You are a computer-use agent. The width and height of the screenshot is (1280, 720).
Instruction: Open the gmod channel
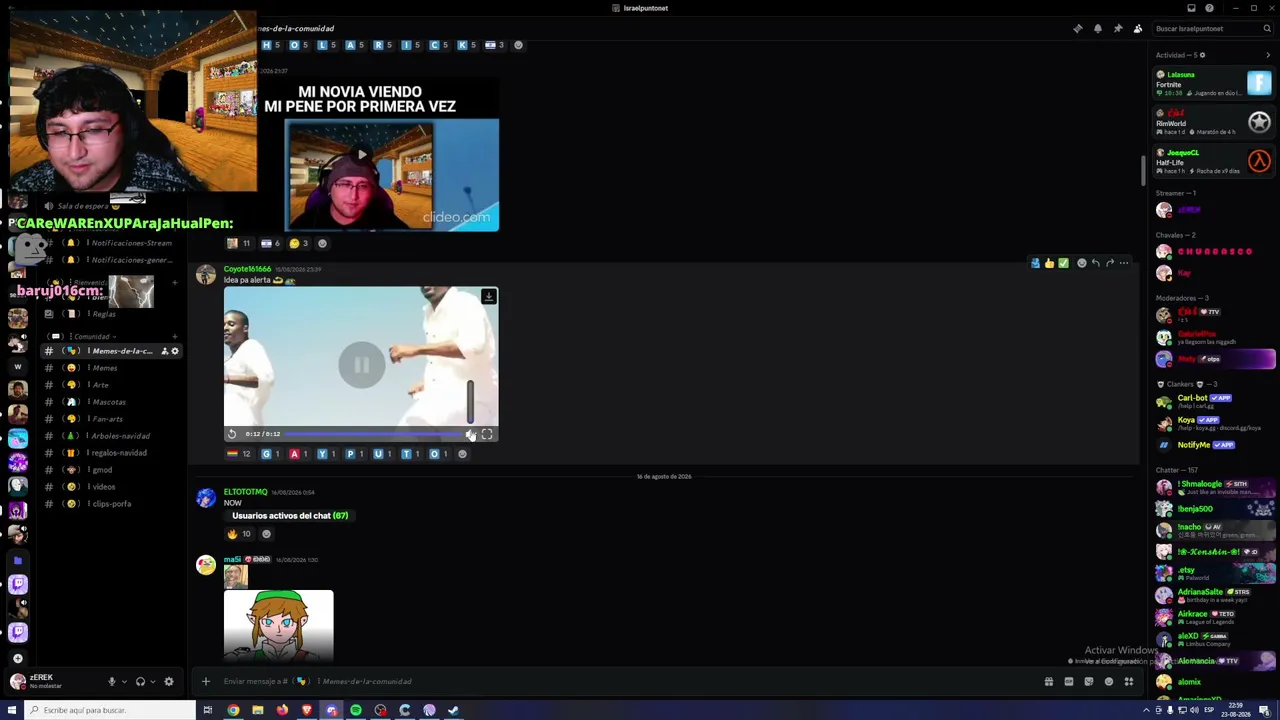click(x=110, y=470)
